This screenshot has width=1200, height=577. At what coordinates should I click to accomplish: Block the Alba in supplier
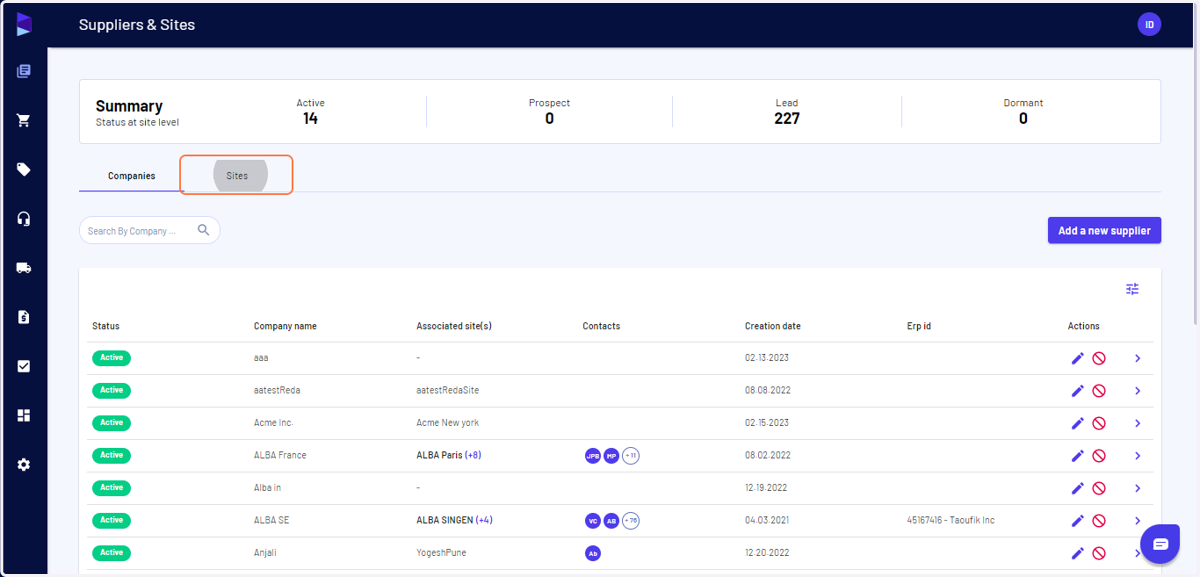coord(1099,488)
